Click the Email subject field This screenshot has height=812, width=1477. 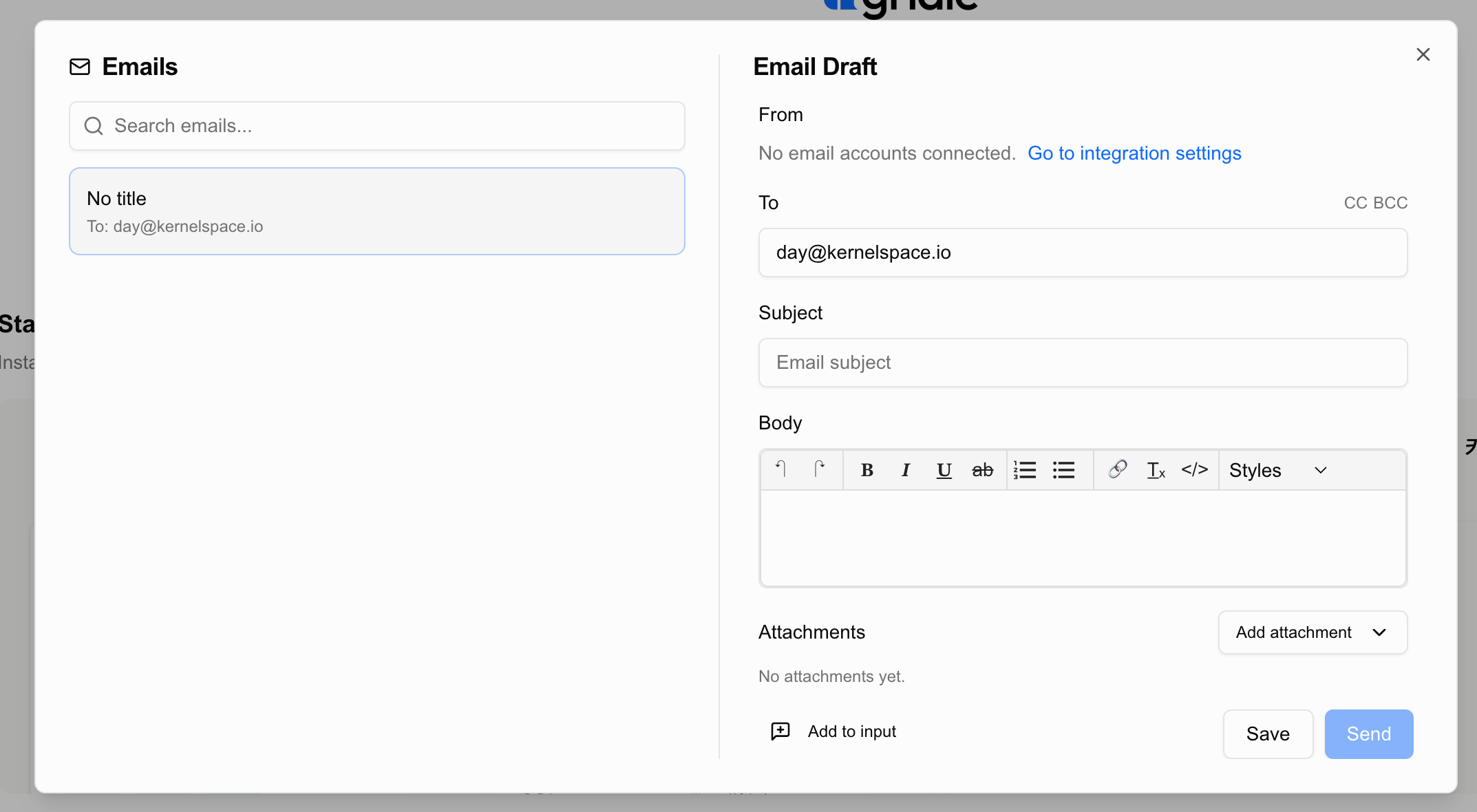point(1083,363)
